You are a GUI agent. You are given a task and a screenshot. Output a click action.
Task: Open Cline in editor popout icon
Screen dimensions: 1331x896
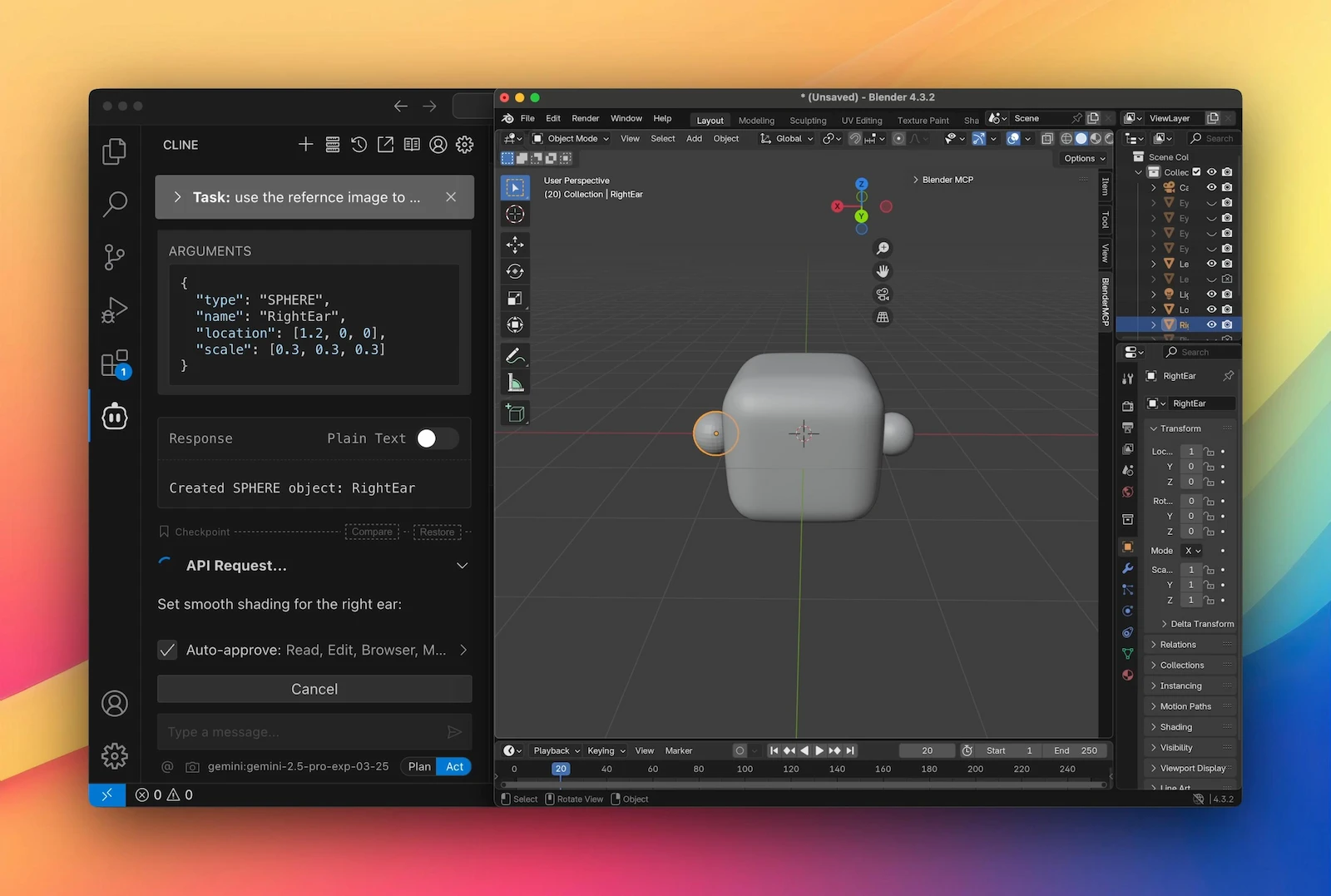pos(385,145)
